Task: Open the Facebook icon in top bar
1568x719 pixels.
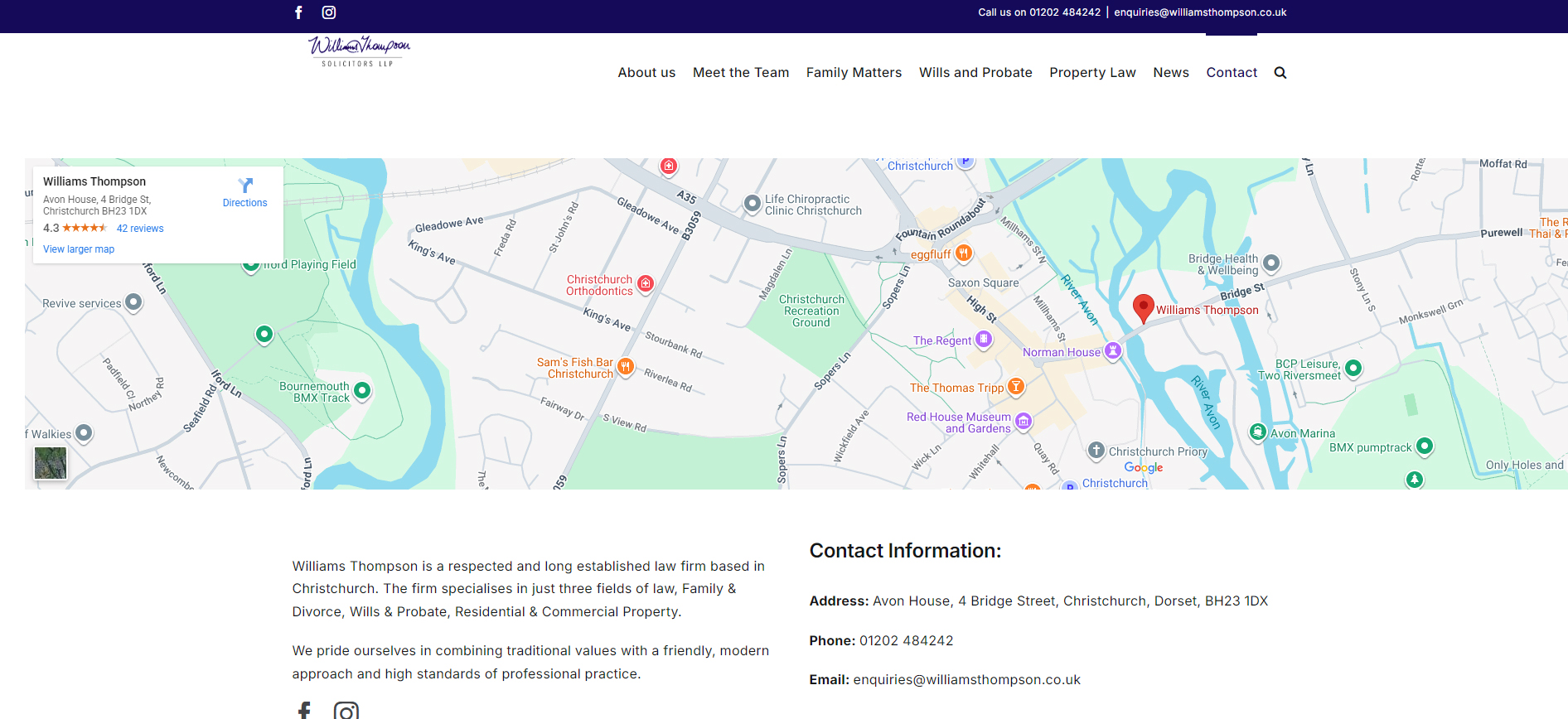Action: coord(298,12)
